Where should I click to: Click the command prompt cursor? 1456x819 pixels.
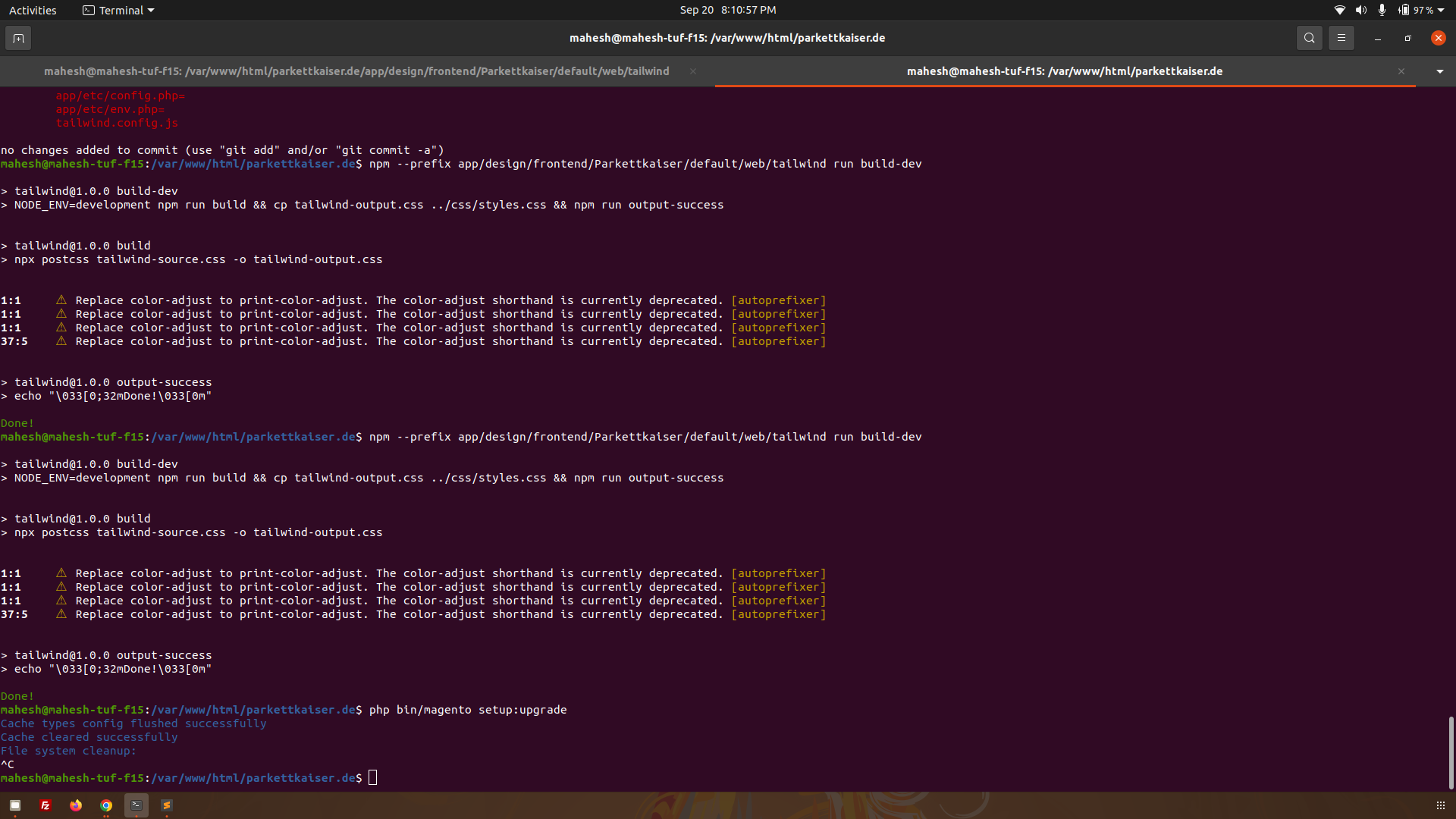[372, 778]
